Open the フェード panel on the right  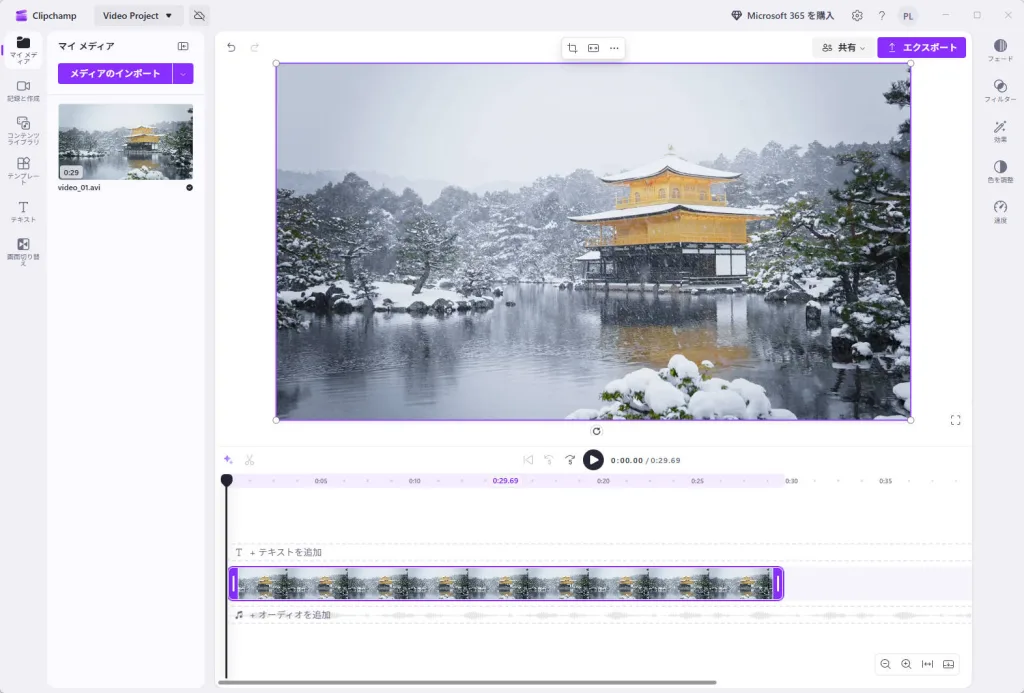[x=1001, y=50]
